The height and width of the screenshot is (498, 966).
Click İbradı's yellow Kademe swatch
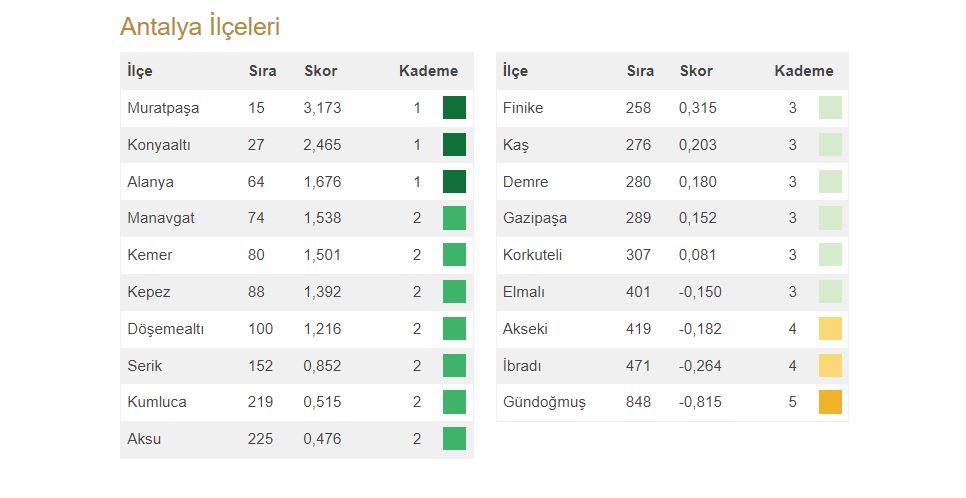pyautogui.click(x=830, y=366)
